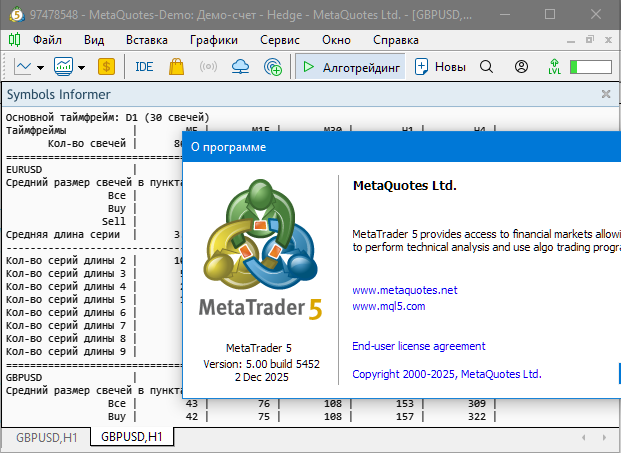The height and width of the screenshot is (453, 621).
Task: Click the Средняя длина серии row
Action: coord(63,235)
